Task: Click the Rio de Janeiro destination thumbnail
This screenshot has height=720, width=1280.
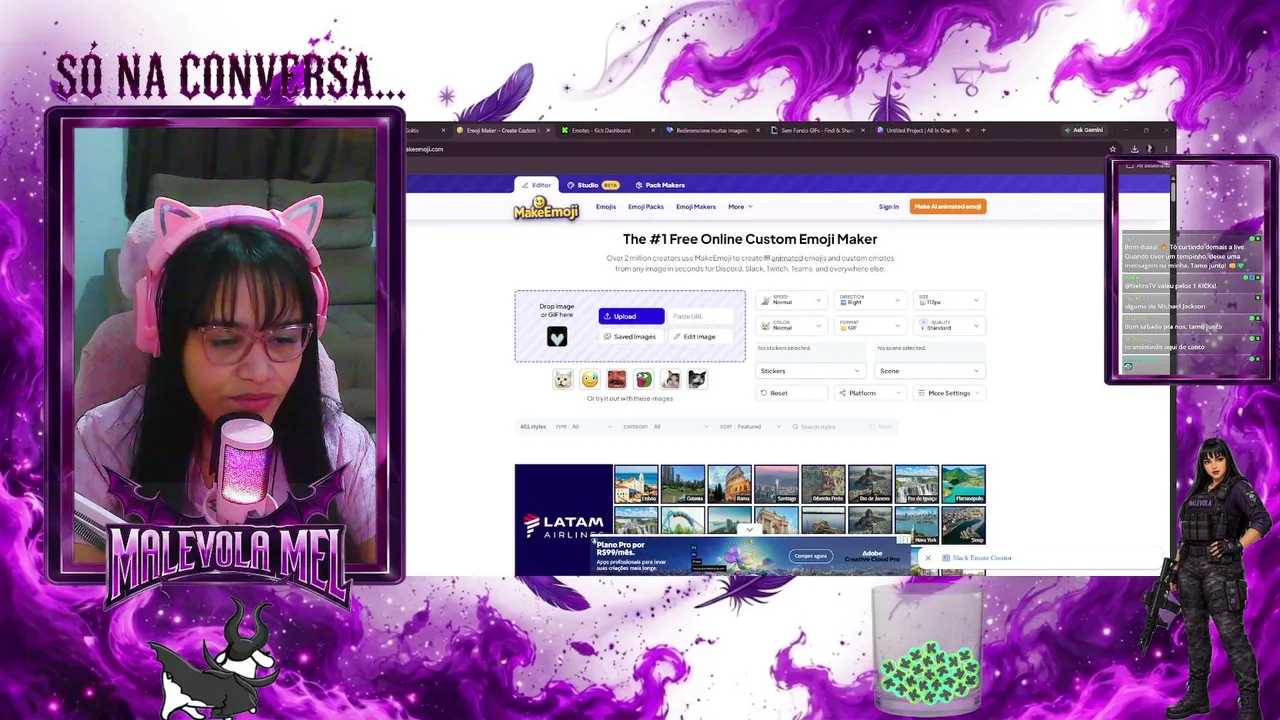Action: click(870, 484)
